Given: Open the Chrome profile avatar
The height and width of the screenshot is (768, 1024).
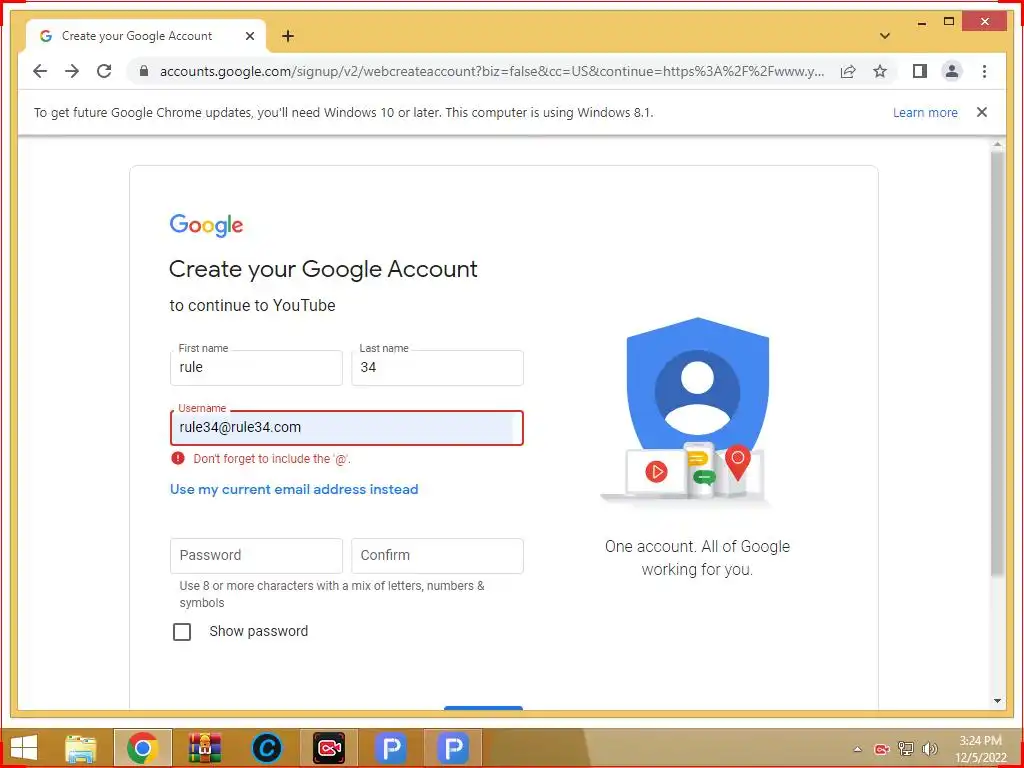Looking at the screenshot, I should [x=952, y=71].
